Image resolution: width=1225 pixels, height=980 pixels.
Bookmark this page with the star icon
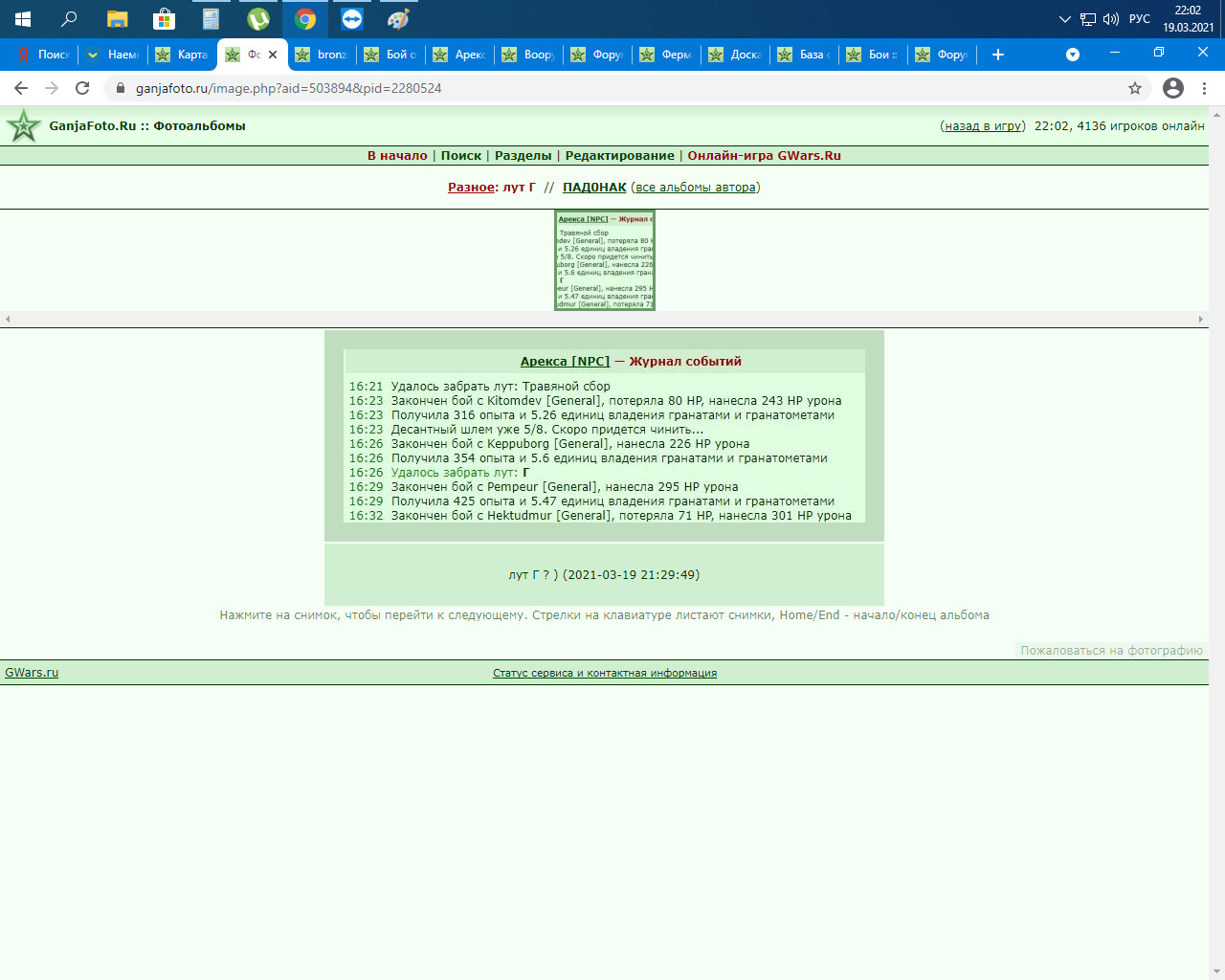1135,88
